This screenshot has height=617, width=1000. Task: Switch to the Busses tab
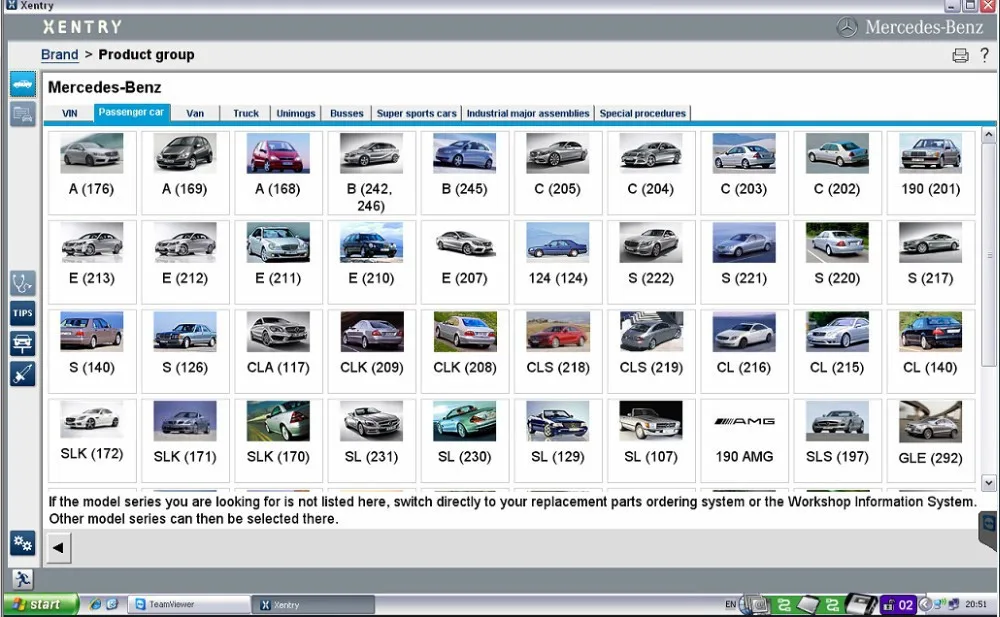(346, 114)
